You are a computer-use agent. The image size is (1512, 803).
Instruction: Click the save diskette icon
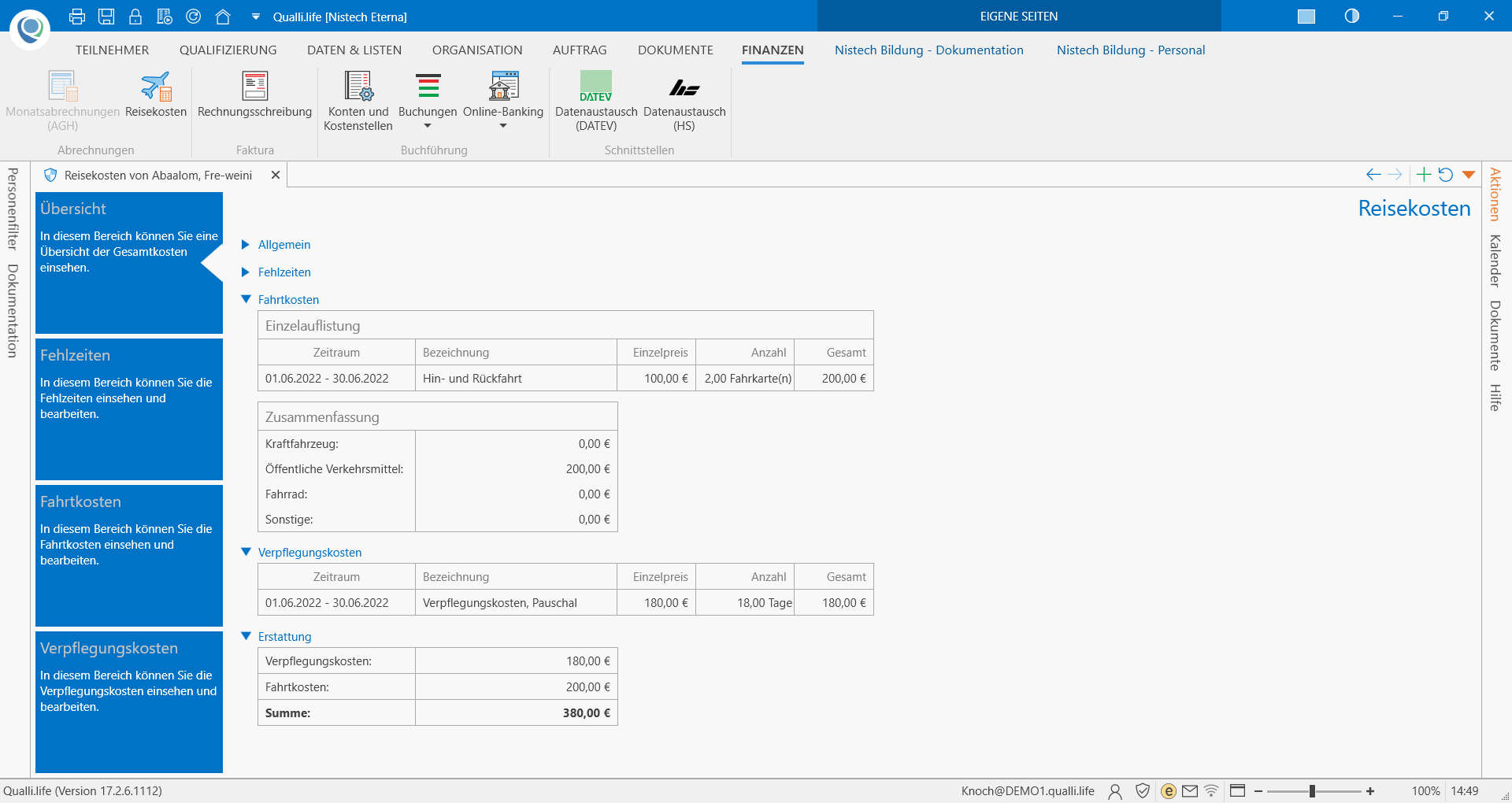tap(106, 17)
